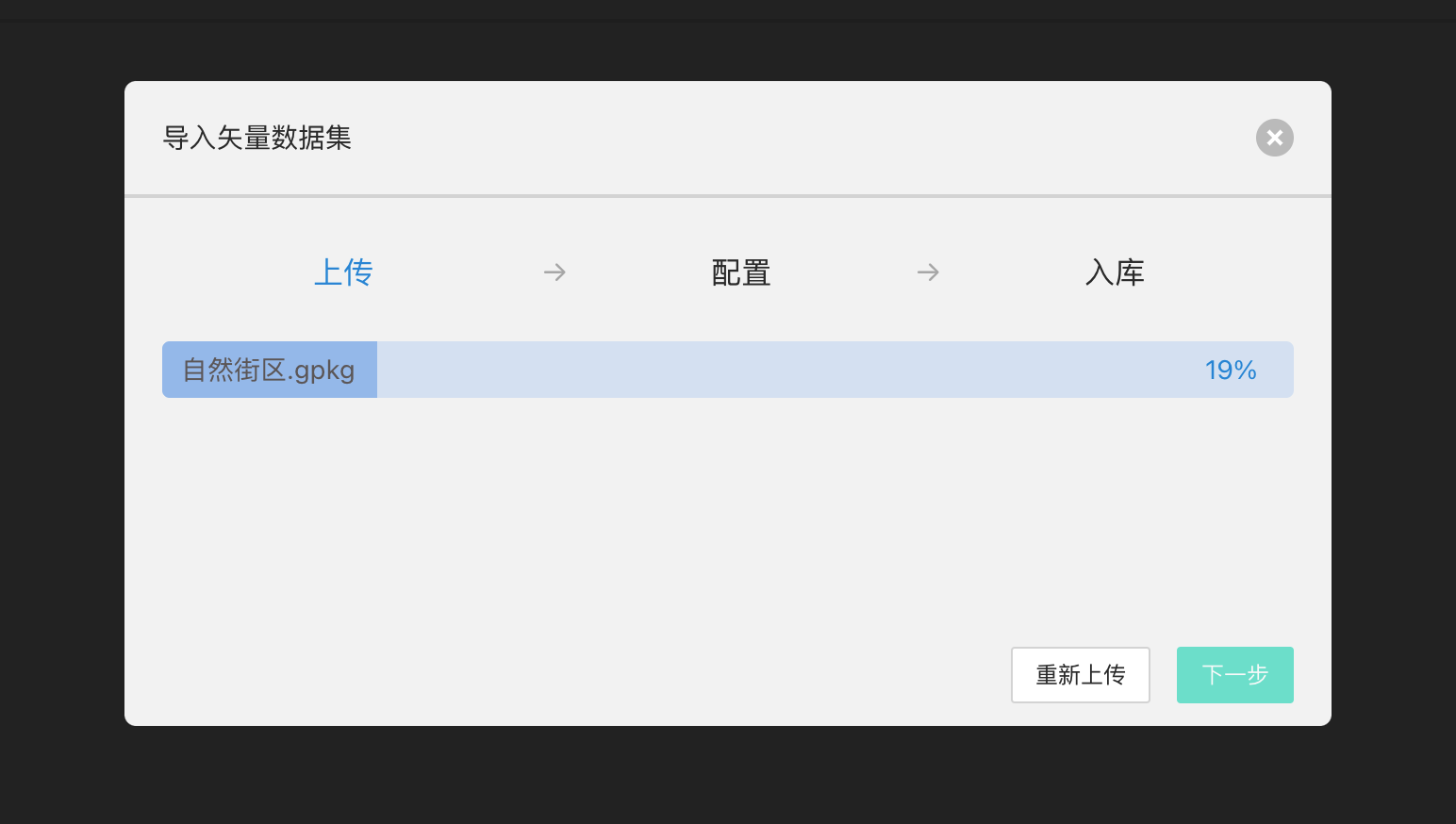Click the arrow icon between 上传 and 配置
1456x824 pixels.
pyautogui.click(x=554, y=272)
